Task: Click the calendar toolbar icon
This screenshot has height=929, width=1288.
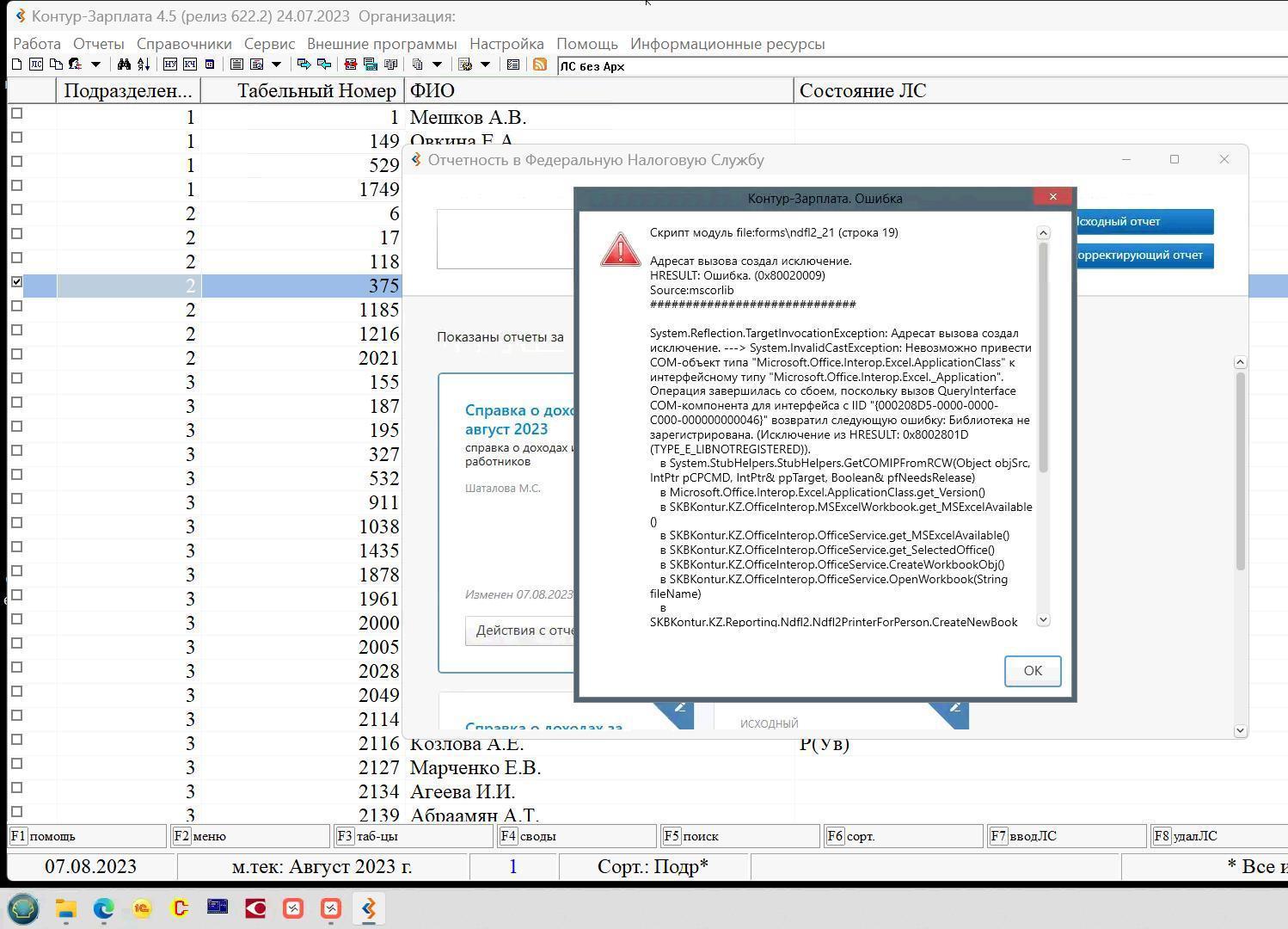Action: 210,65
